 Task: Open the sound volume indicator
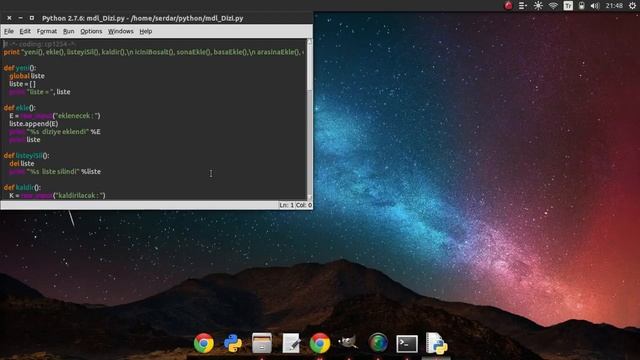point(595,5)
